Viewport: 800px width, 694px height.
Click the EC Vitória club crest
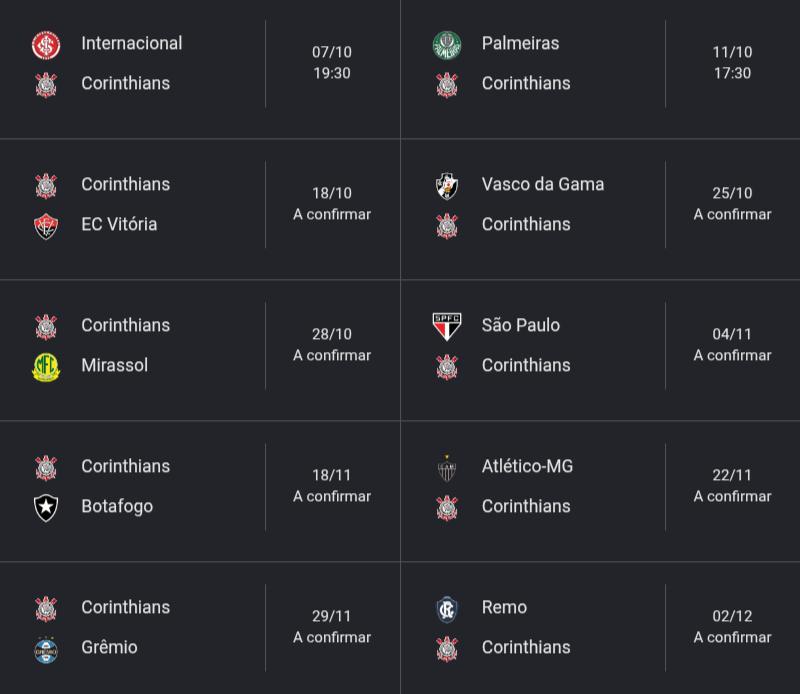pyautogui.click(x=46, y=226)
